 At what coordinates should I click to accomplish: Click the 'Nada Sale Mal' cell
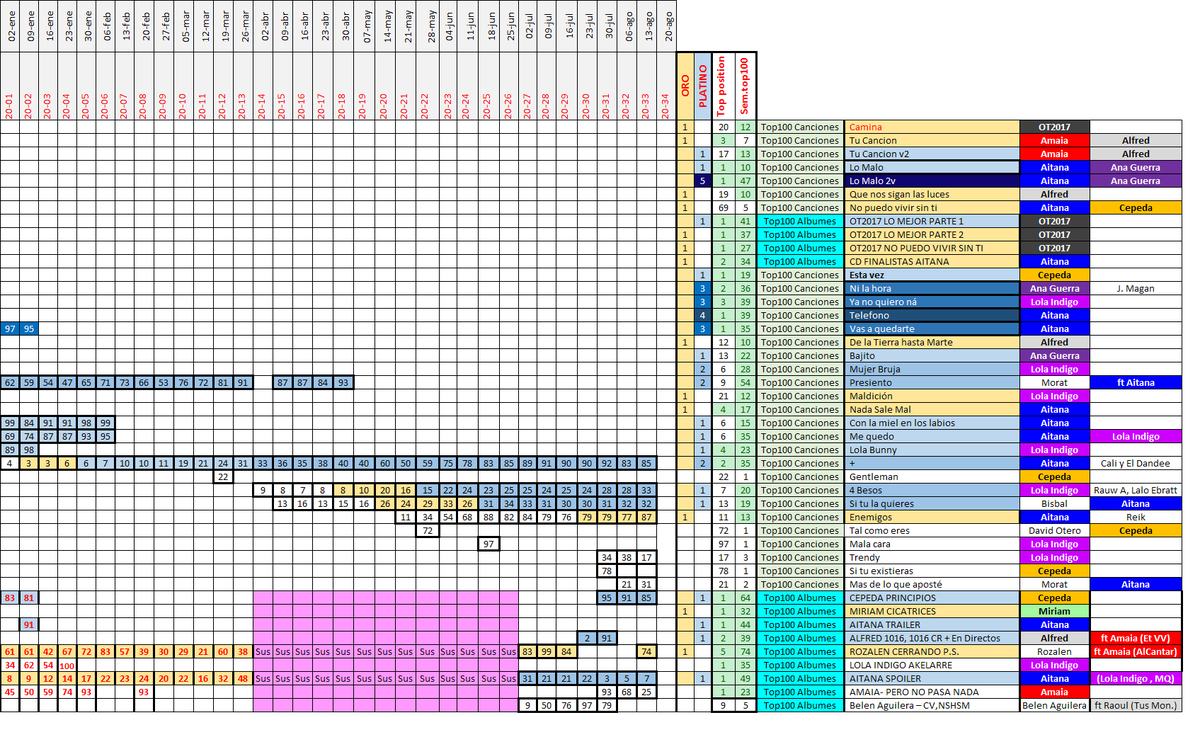tap(931, 410)
